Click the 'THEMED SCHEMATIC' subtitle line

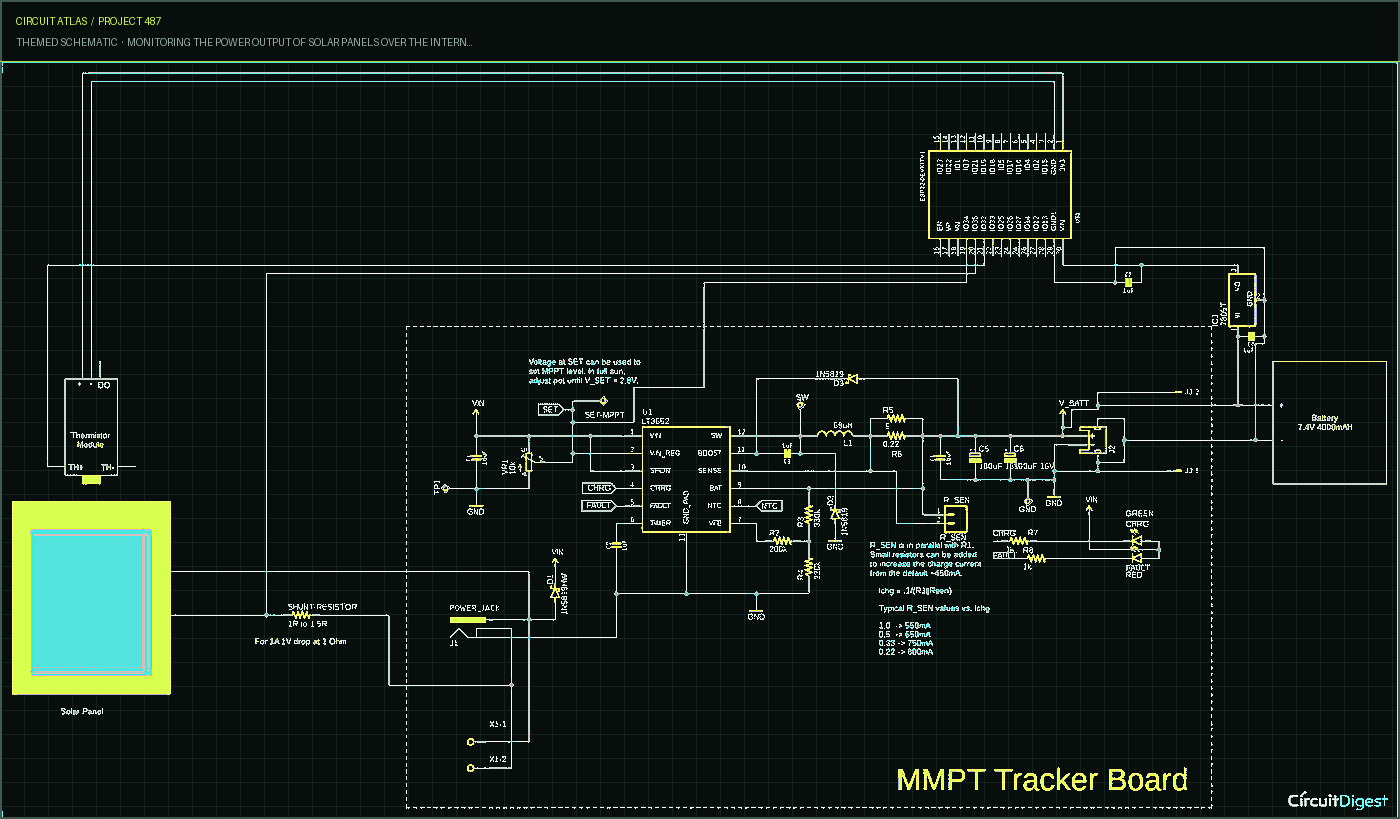point(244,43)
